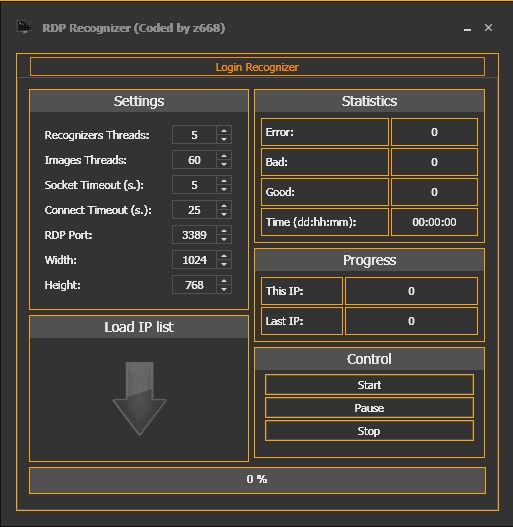Increase Height value with up arrow

pyautogui.click(x=224, y=281)
